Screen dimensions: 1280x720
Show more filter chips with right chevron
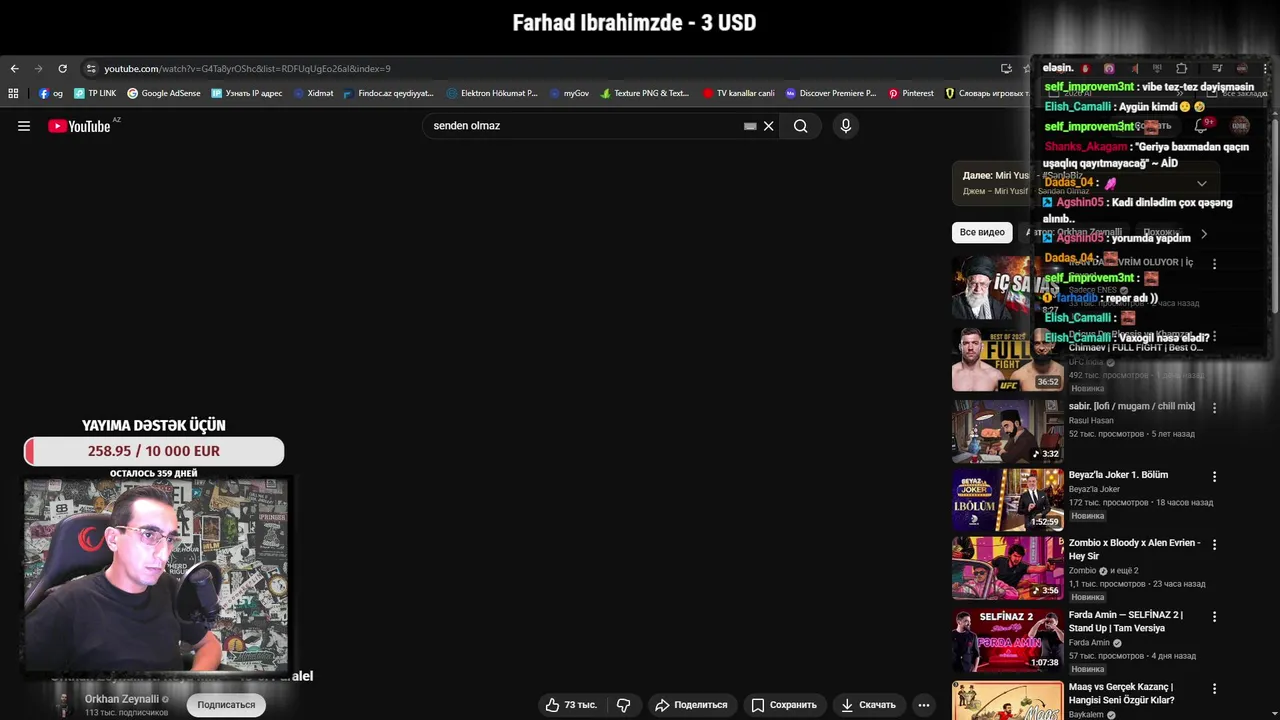click(x=1204, y=233)
